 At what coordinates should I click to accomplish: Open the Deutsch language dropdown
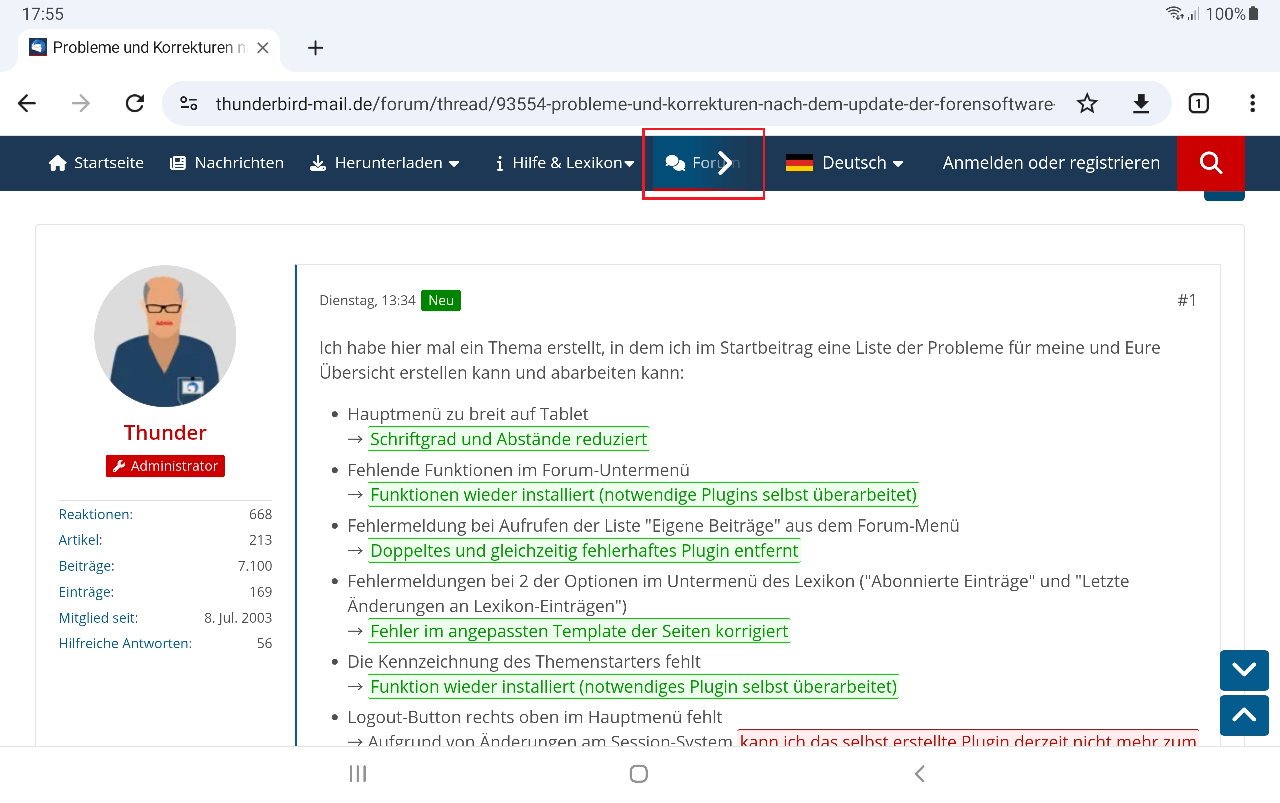coord(844,163)
